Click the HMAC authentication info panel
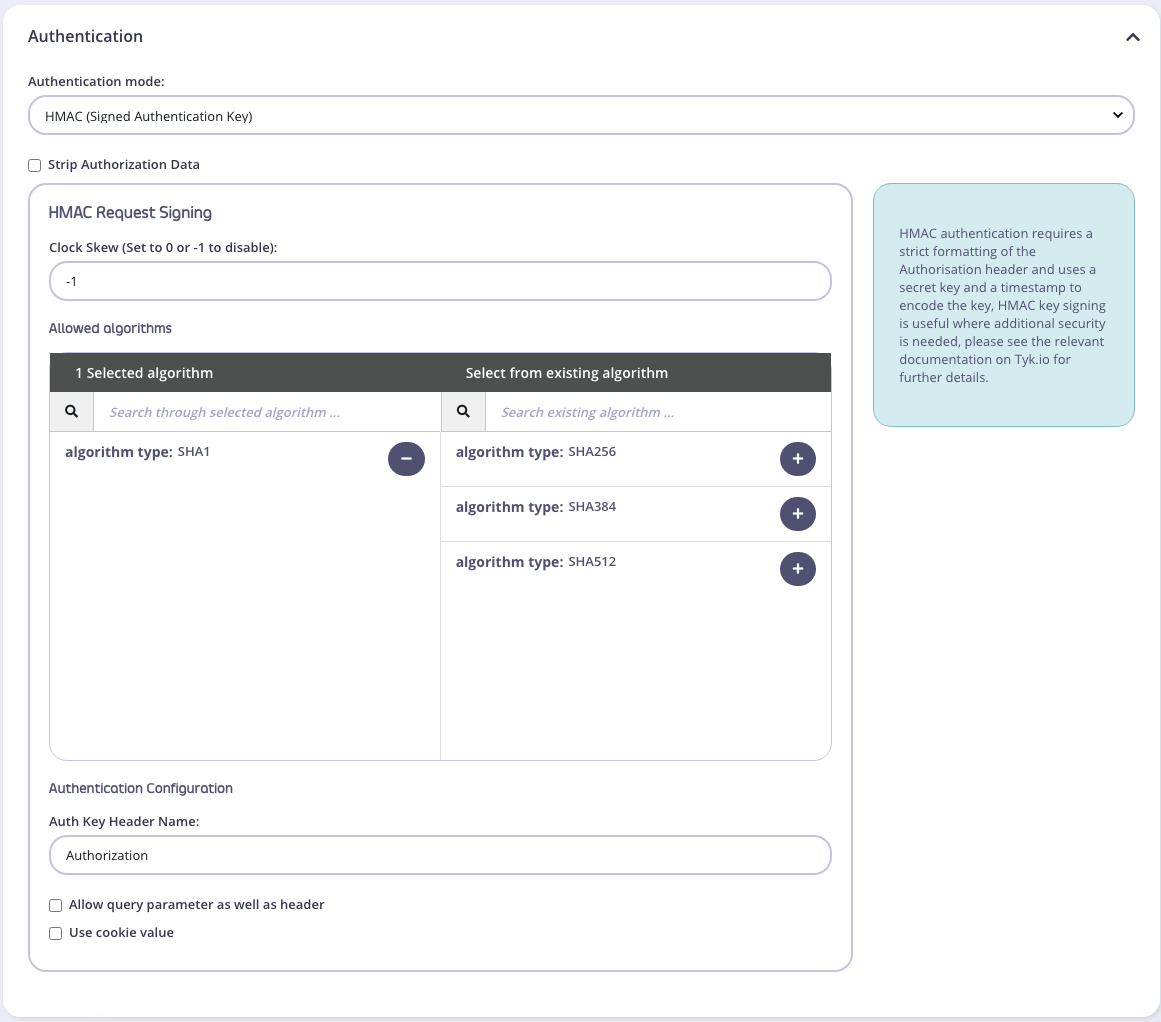The image size is (1161, 1022). (1003, 305)
